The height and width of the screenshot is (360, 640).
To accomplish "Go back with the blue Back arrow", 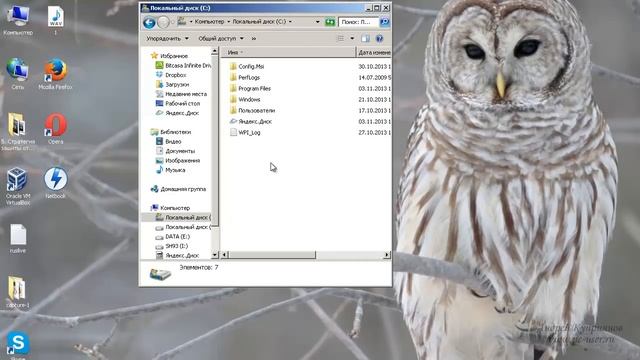I will pos(149,22).
